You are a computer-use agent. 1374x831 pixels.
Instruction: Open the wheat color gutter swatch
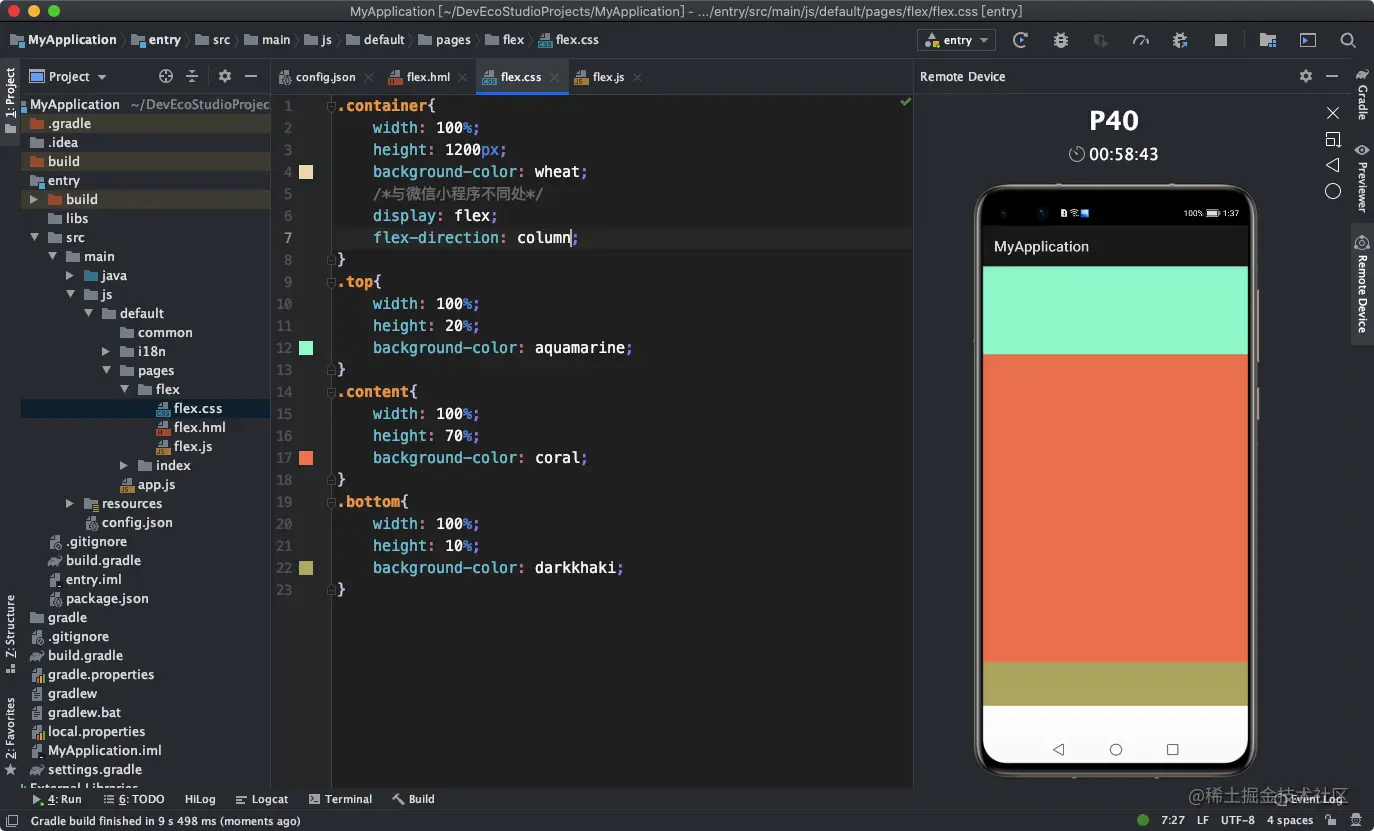coord(306,172)
